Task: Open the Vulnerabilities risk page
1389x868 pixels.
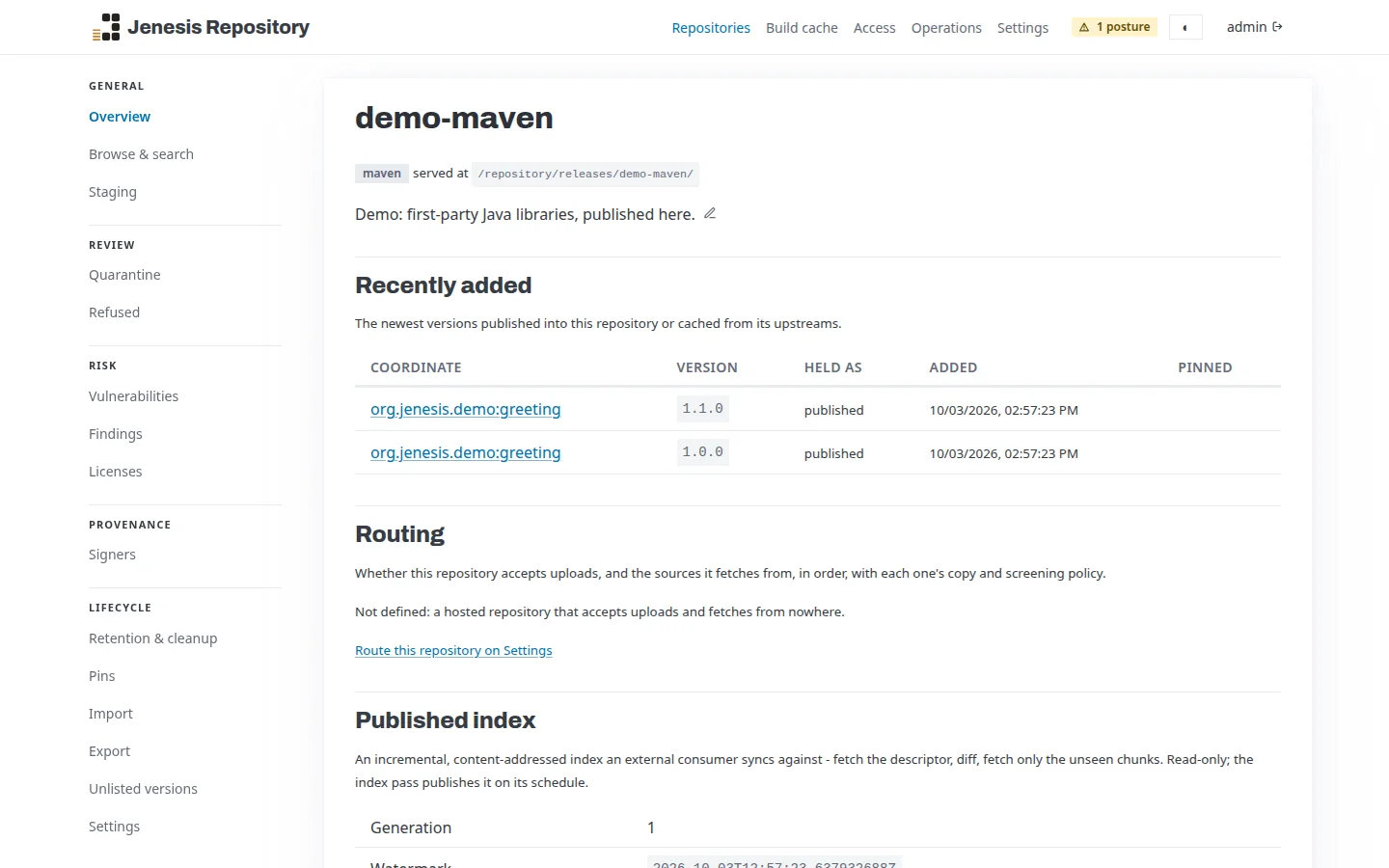Action: [133, 396]
